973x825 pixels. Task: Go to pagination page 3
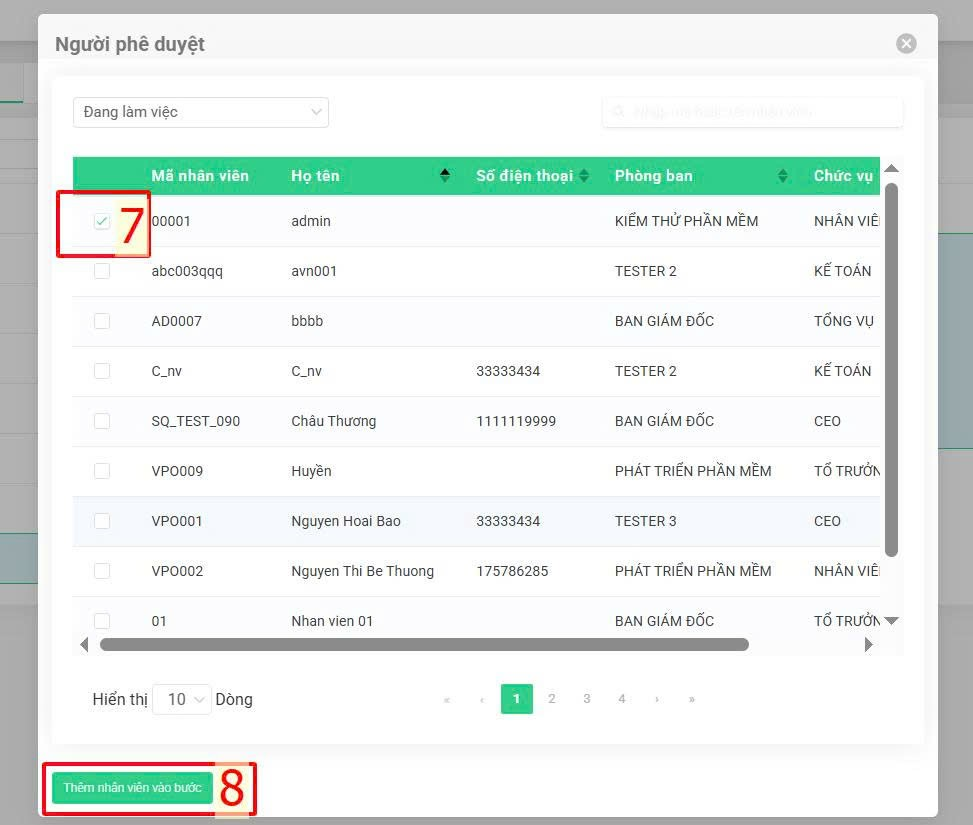[x=586, y=699]
